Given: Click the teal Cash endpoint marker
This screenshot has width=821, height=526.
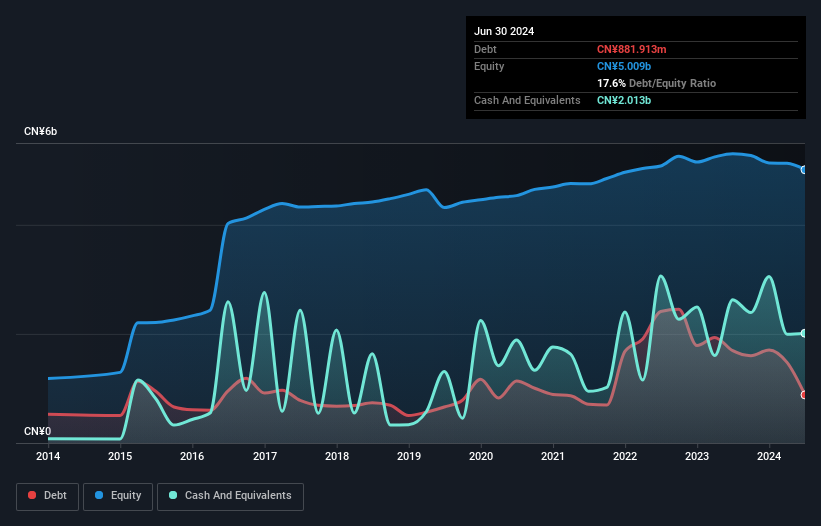Looking at the screenshot, I should point(804,333).
